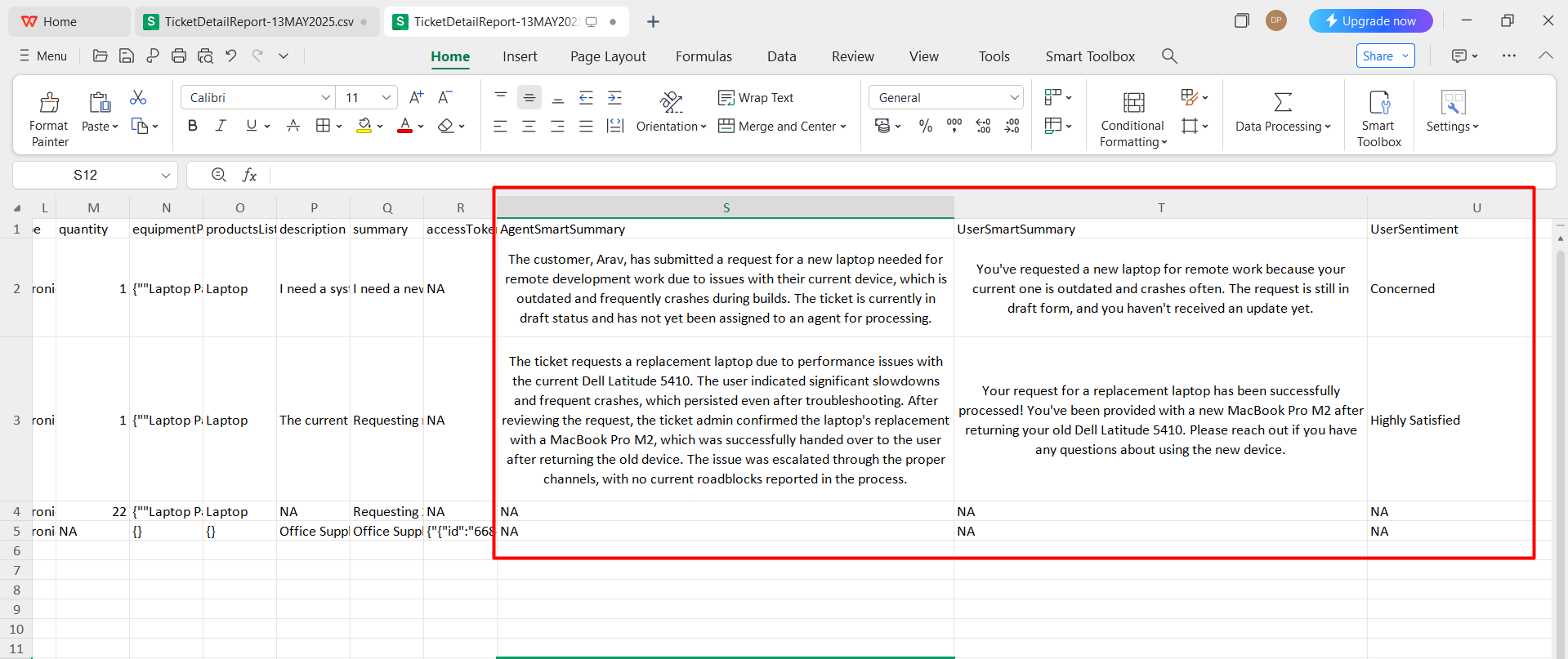Click the Print Preview icon
The width and height of the screenshot is (1568, 659).
point(205,56)
